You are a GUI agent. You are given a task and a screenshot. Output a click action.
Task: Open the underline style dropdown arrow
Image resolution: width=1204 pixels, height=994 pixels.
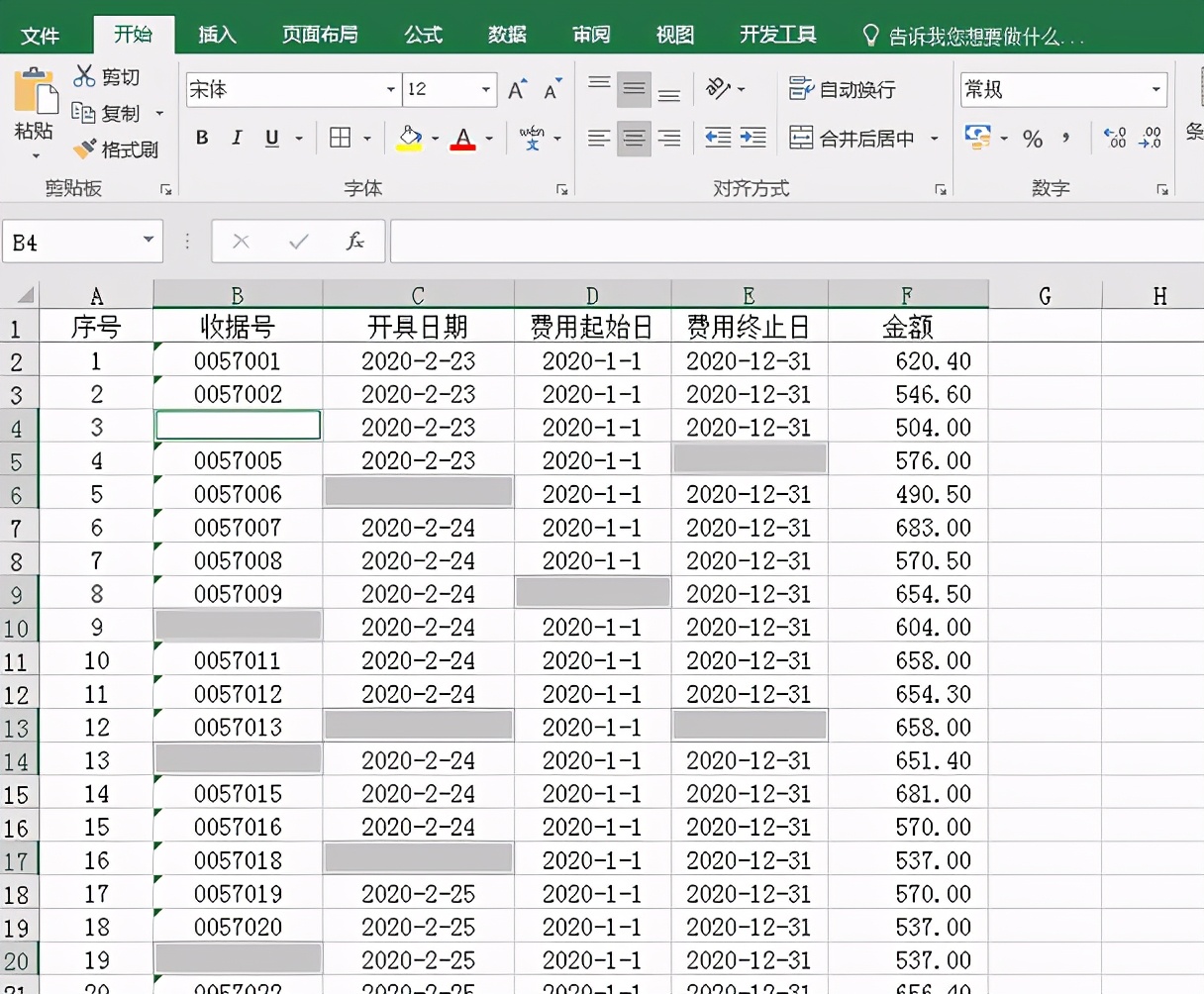point(299,139)
